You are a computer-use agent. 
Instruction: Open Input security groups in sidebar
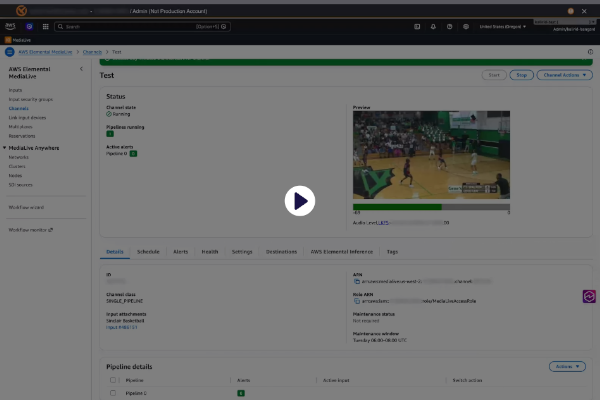coord(31,99)
